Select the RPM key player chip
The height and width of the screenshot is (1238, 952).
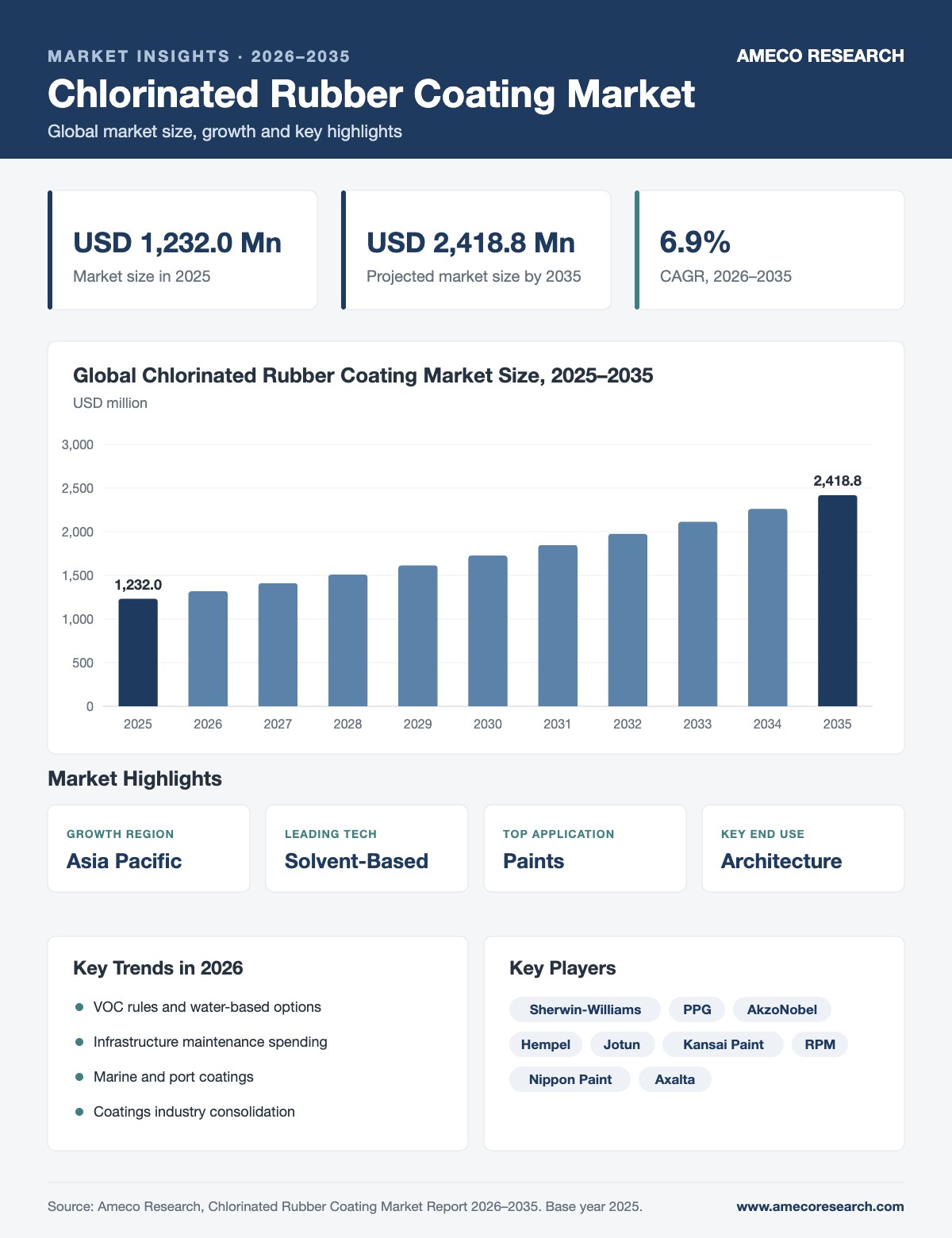[x=820, y=1044]
